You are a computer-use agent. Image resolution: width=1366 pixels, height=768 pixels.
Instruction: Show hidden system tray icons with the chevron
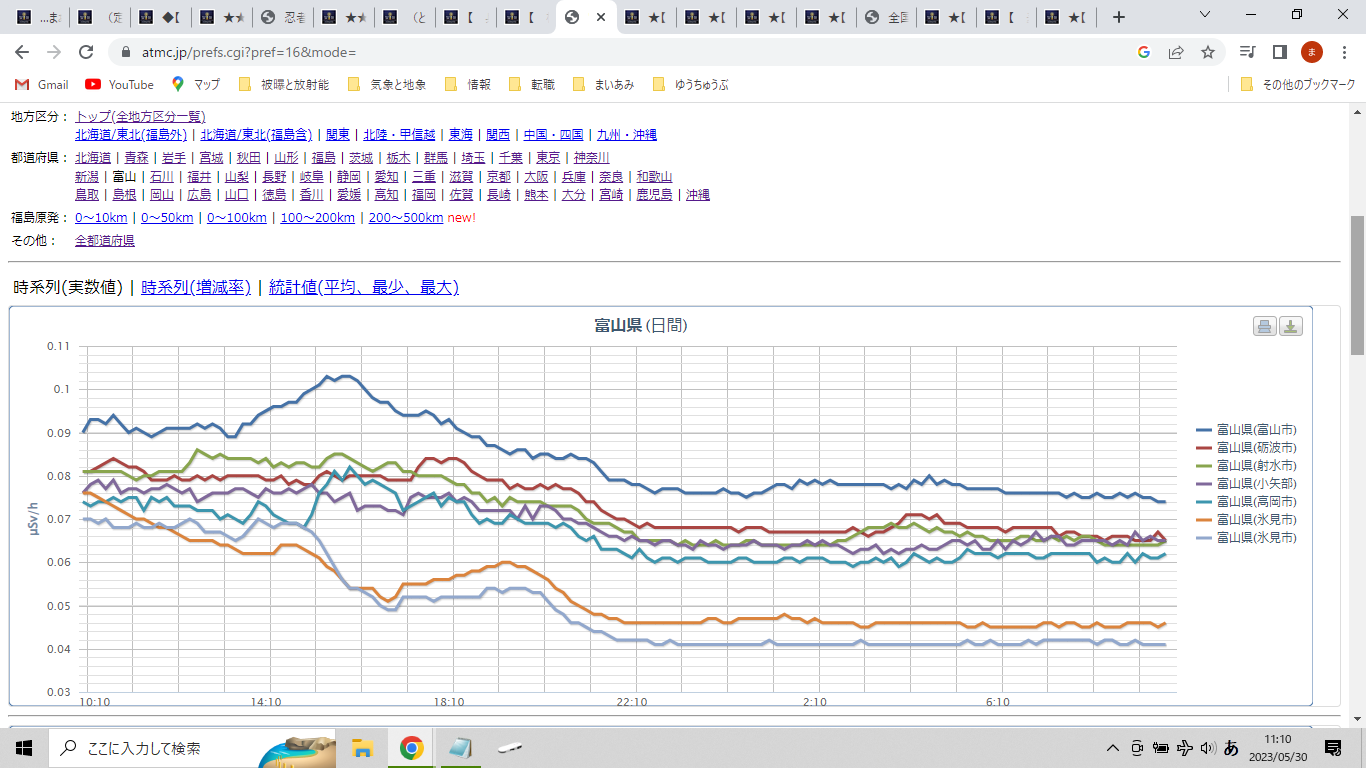point(1112,747)
